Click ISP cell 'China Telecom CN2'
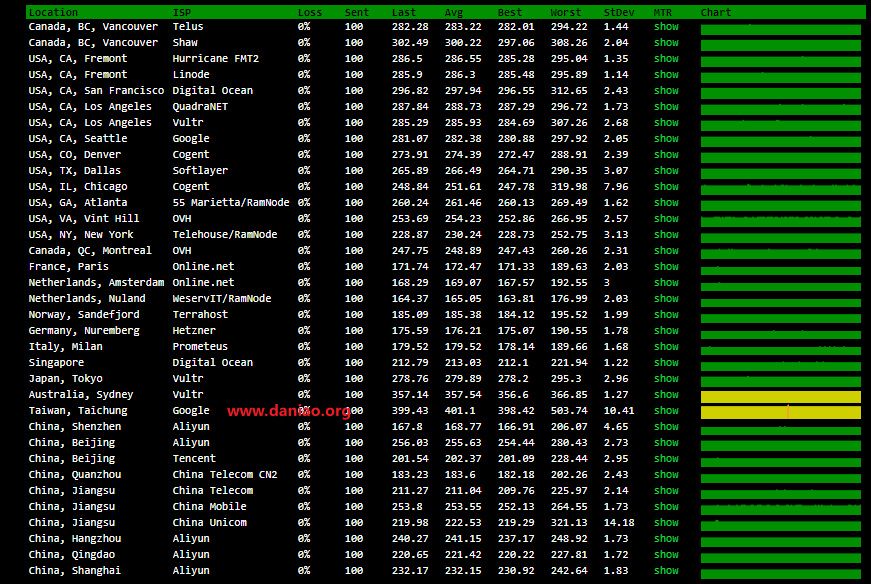Image resolution: width=871 pixels, height=584 pixels. click(x=224, y=475)
